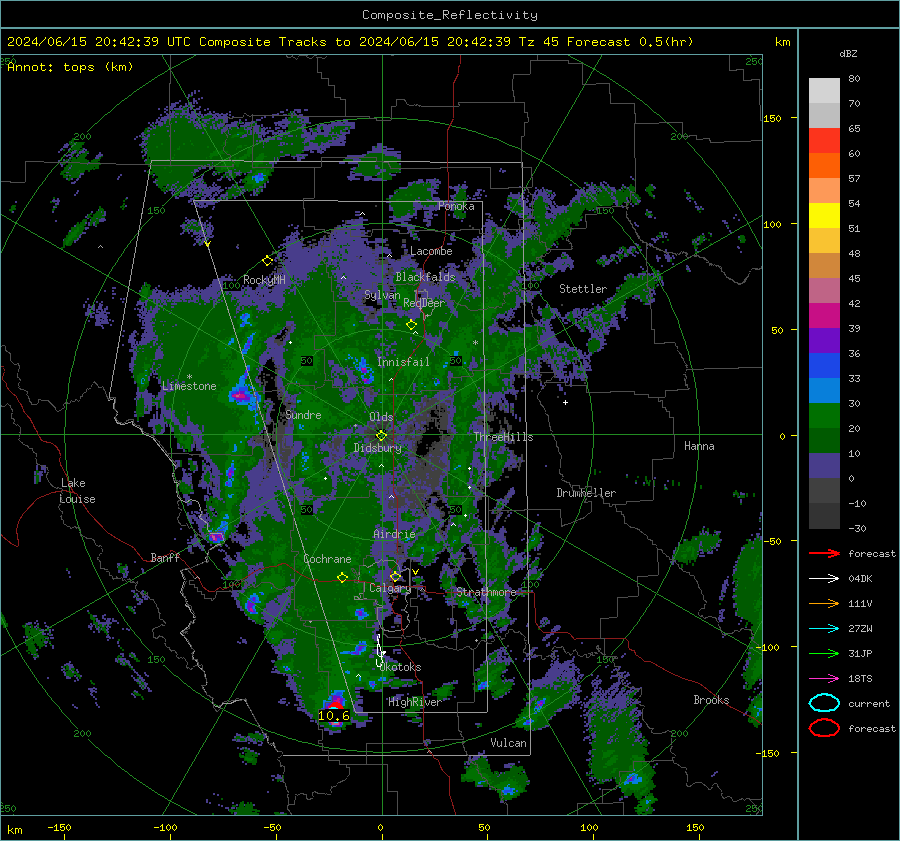Screen dimensions: 900x841
Task: Click the Cochrane town label
Action: point(327,559)
